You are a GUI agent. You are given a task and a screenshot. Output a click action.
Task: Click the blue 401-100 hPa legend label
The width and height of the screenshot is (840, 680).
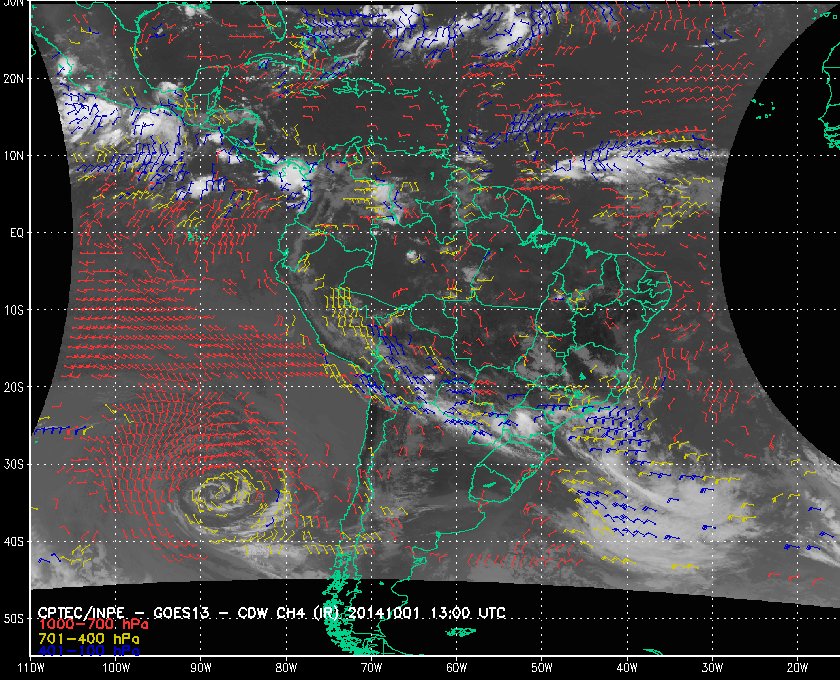tap(89, 651)
